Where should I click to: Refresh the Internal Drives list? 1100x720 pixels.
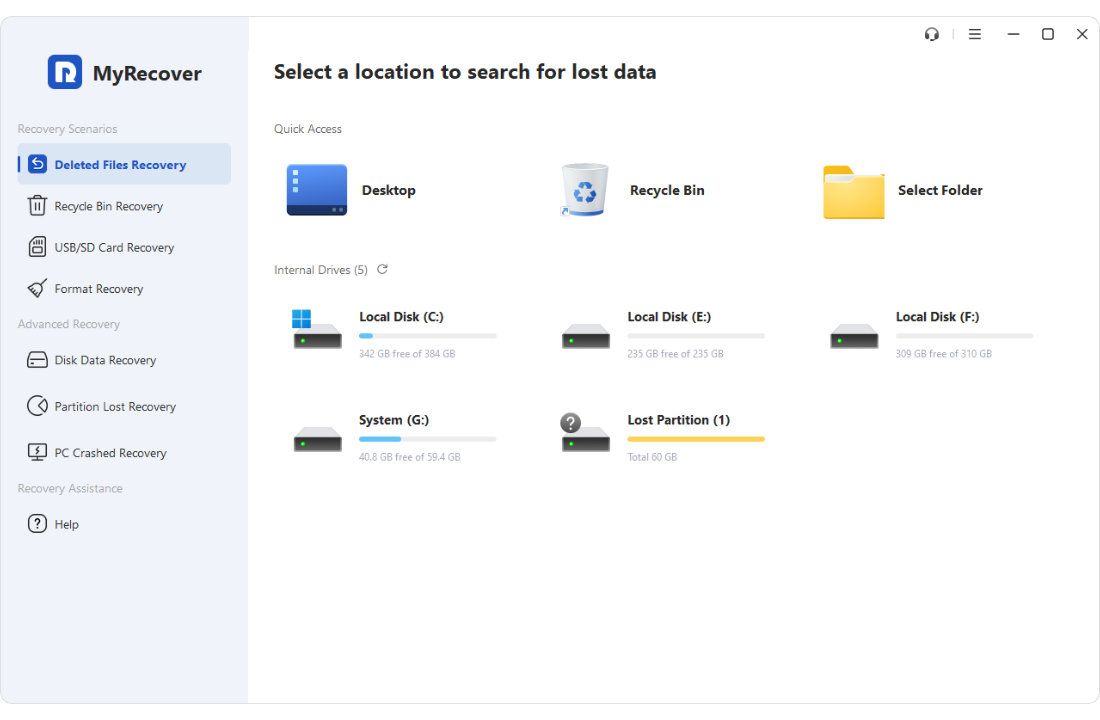382,270
